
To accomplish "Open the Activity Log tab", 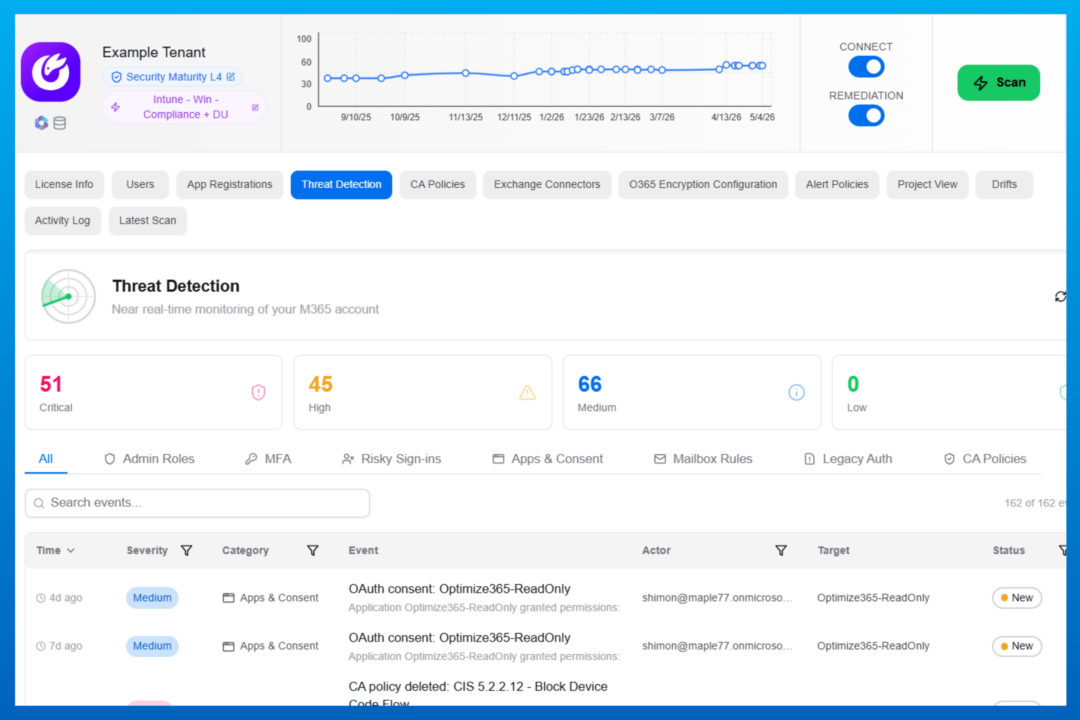I will 63,220.
